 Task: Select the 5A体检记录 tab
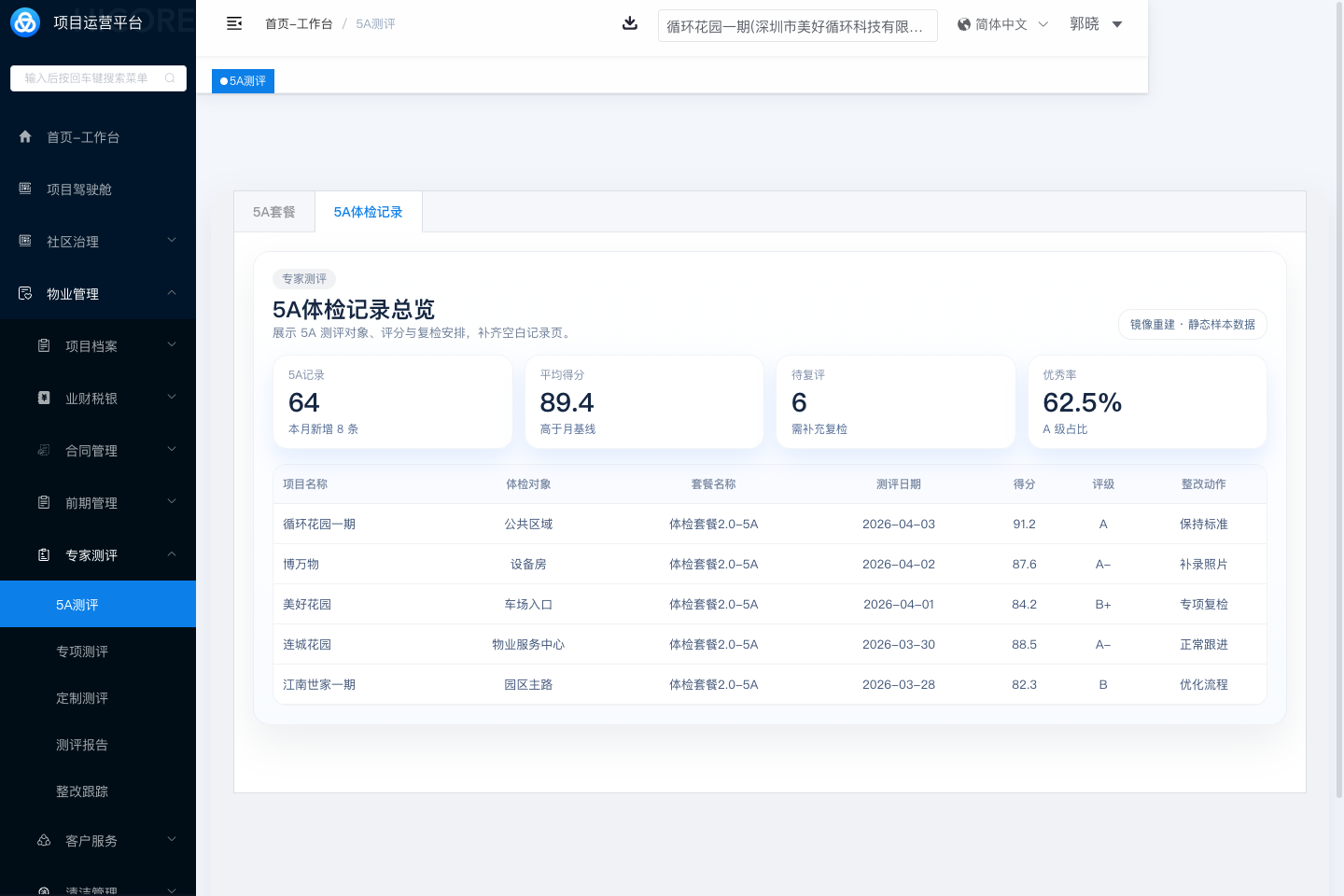(369, 212)
